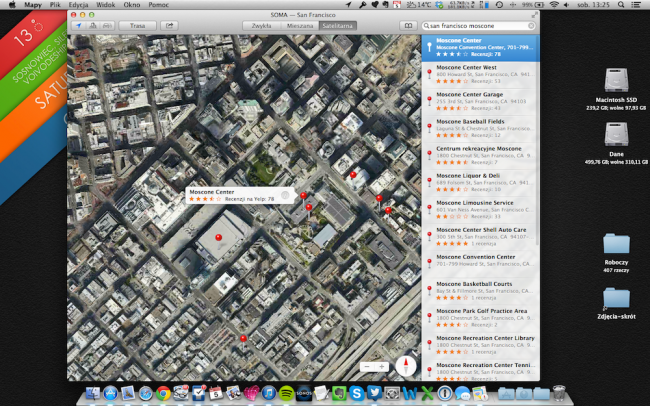
Task: Select the Centrum rekreacyjne Moscone result
Action: tap(479, 156)
